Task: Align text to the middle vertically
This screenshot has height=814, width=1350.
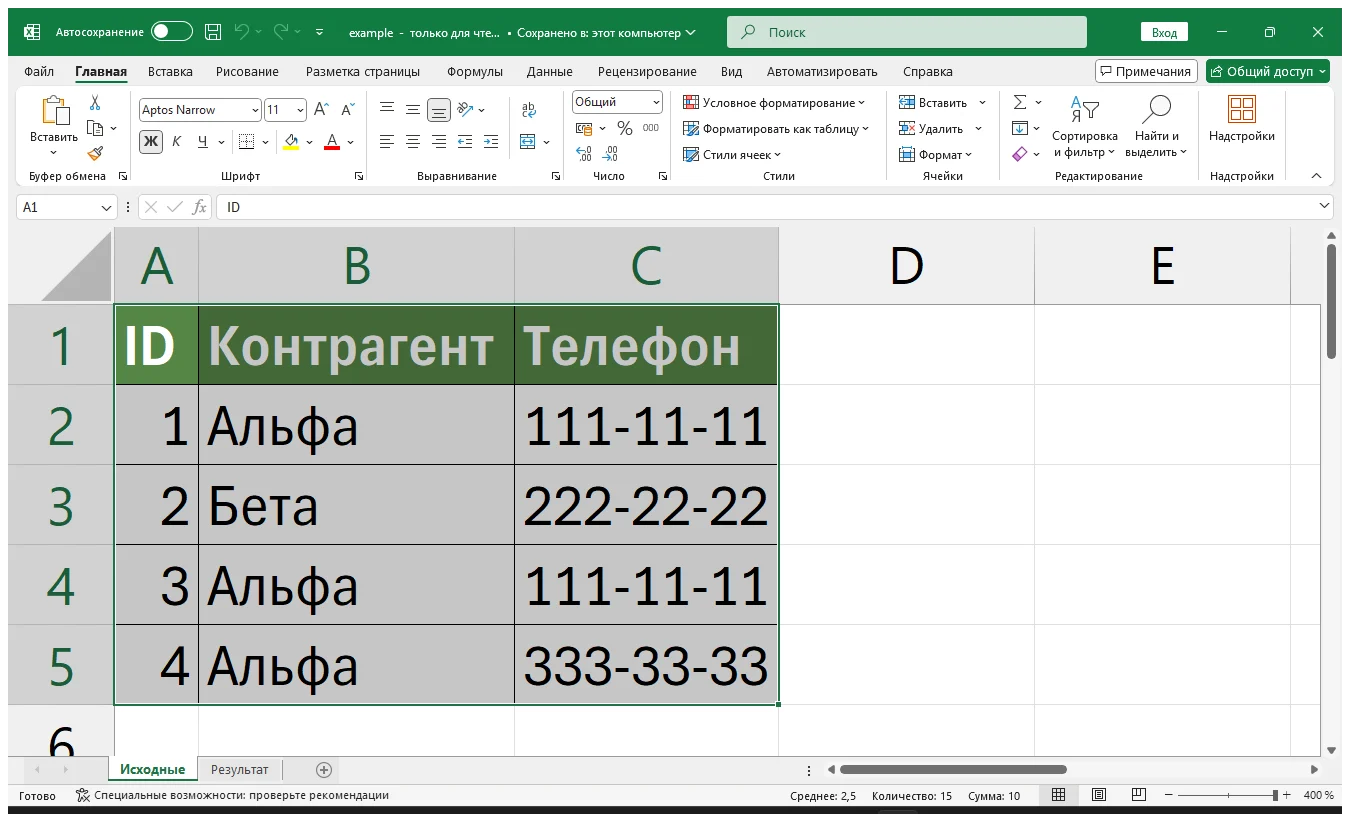Action: pyautogui.click(x=412, y=110)
